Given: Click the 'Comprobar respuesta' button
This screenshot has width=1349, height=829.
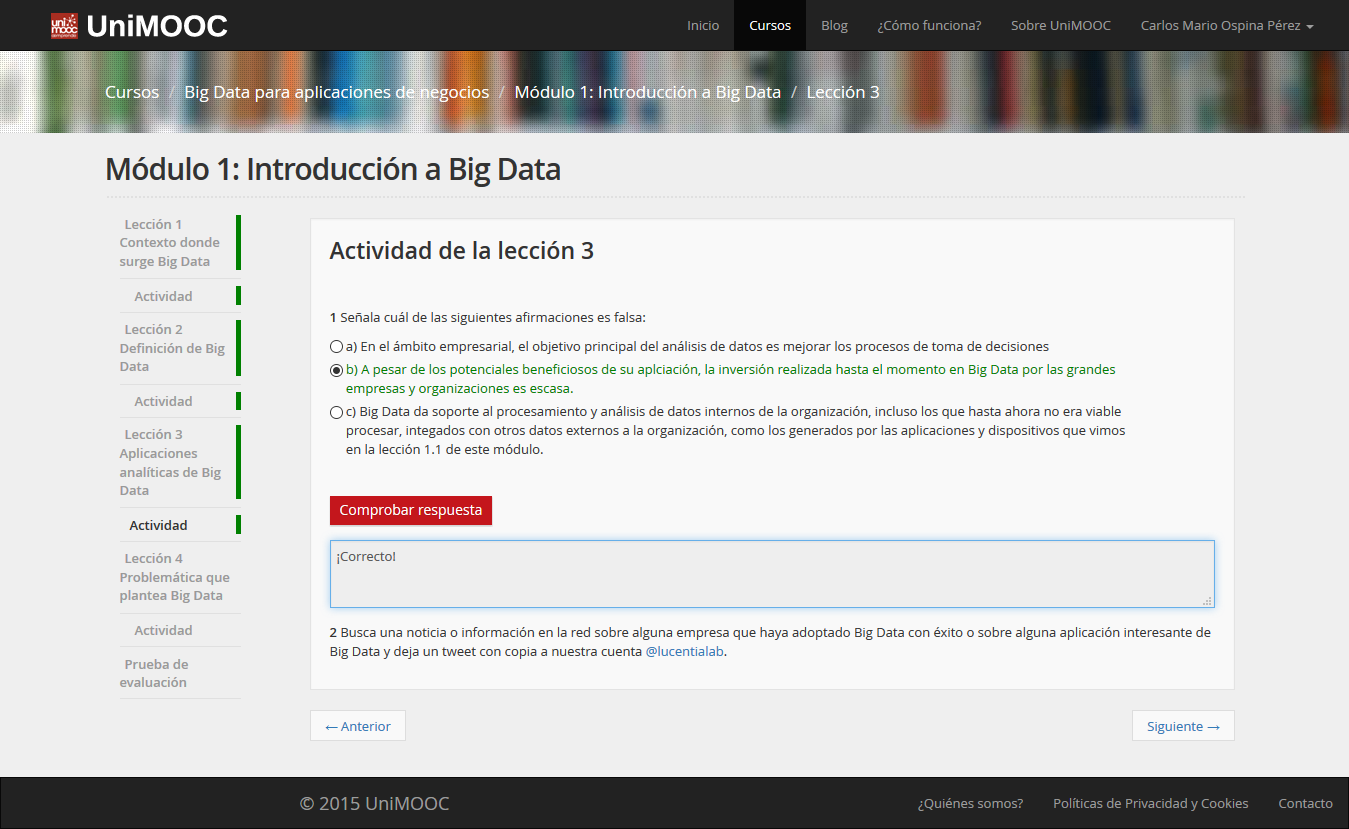Looking at the screenshot, I should click(x=410, y=510).
